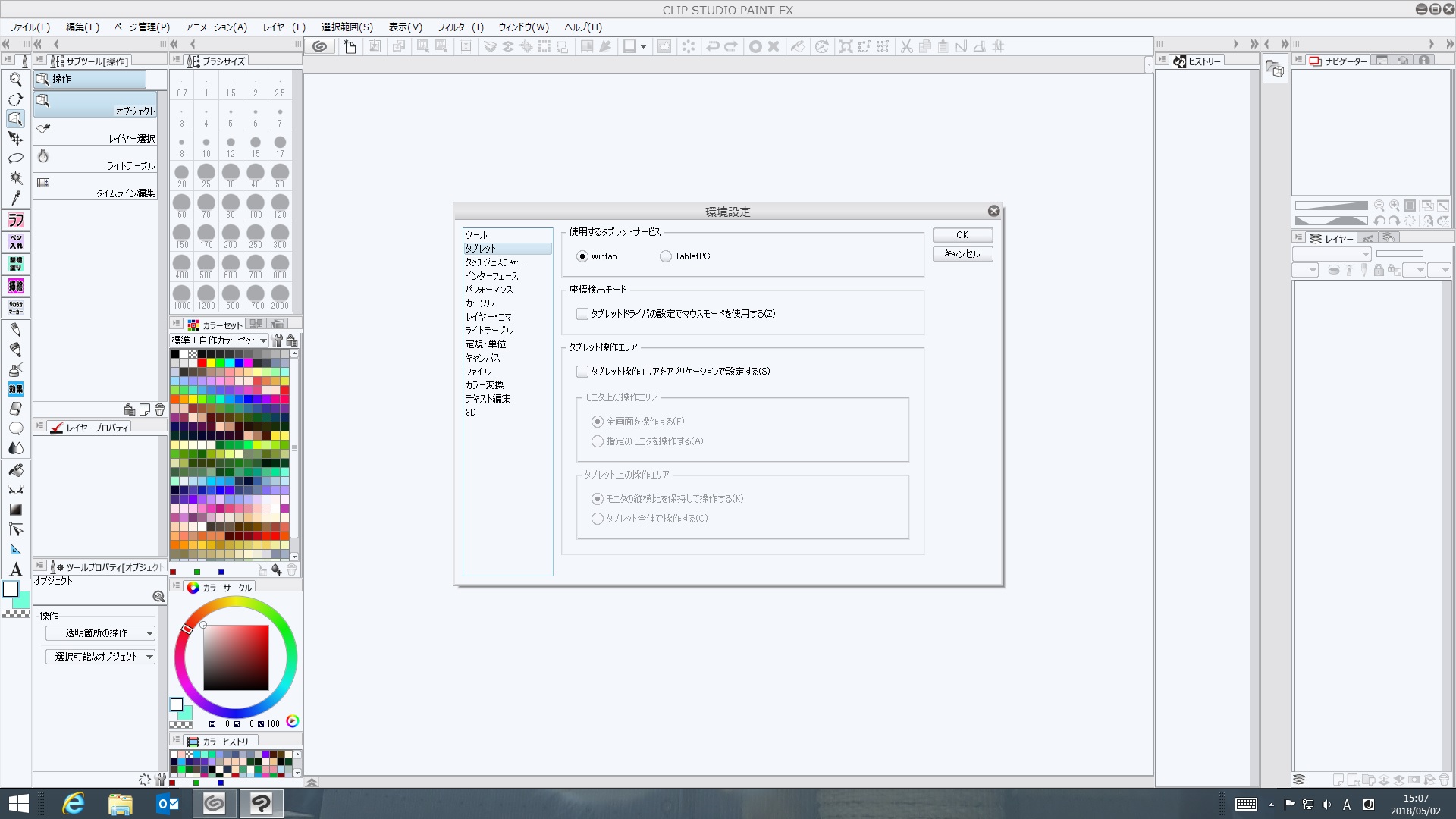Choose the Light Table sub tool
The image size is (1456, 819).
click(x=96, y=159)
